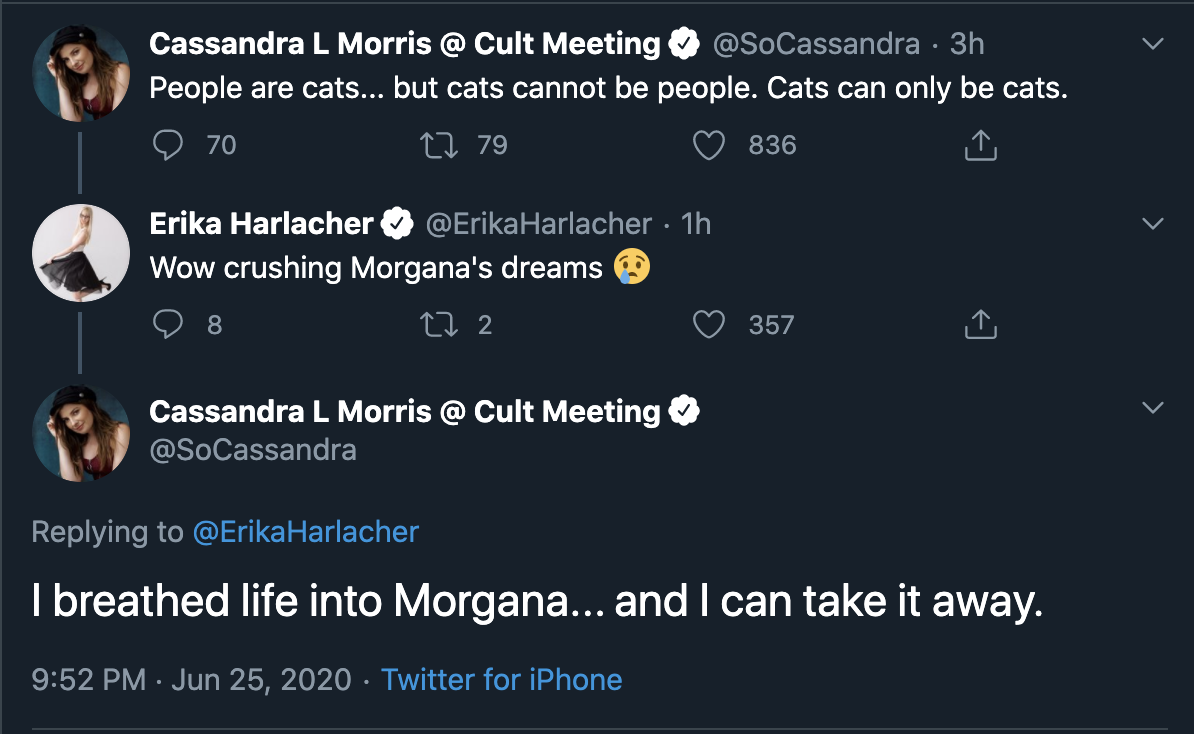Like Cassandra's tweet about cats
Viewport: 1194px width, 734px height.
coord(709,145)
